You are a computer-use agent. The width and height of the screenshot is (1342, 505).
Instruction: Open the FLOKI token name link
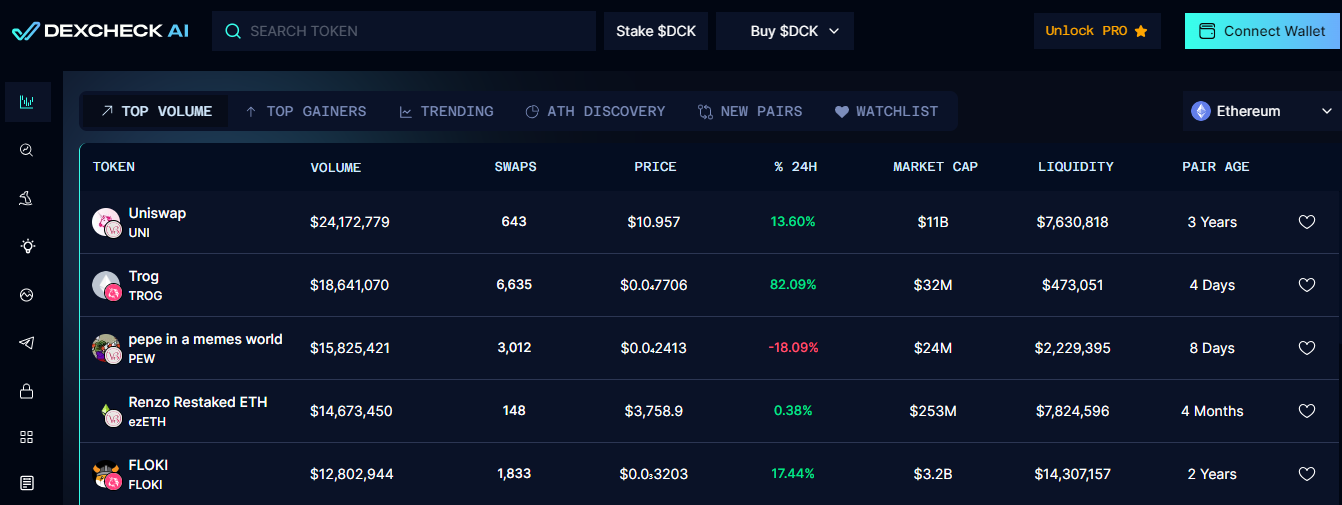[x=148, y=465]
